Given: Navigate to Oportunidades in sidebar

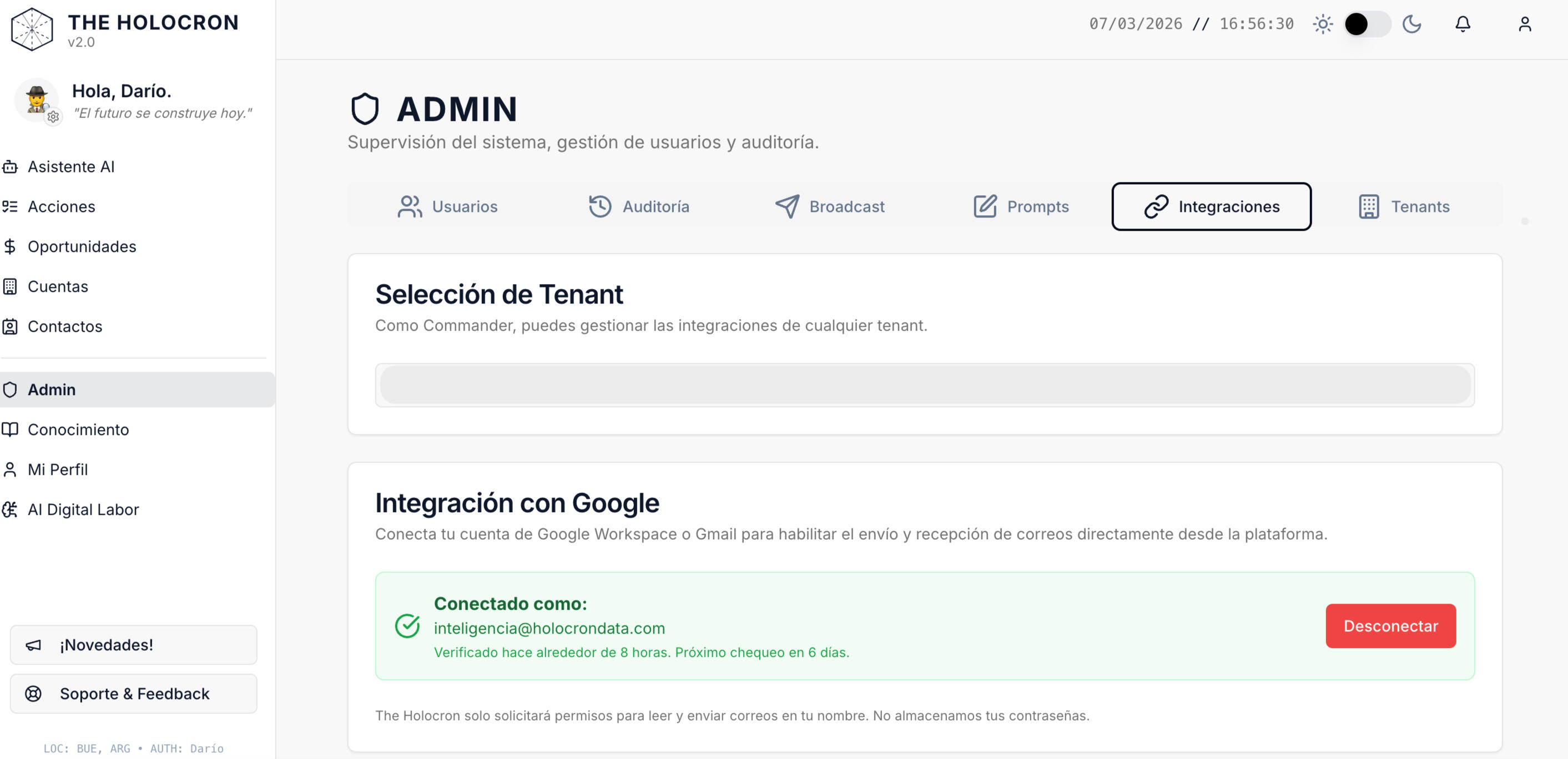Looking at the screenshot, I should (x=82, y=246).
